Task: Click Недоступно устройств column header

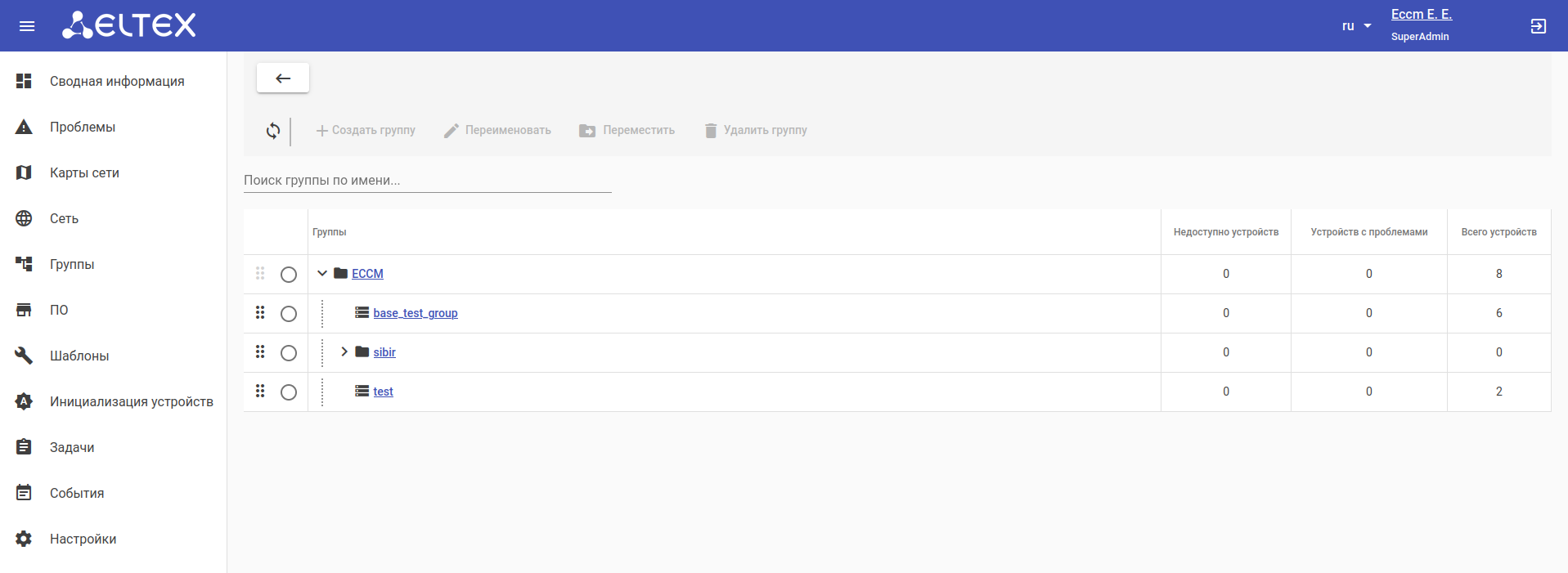Action: [1226, 232]
